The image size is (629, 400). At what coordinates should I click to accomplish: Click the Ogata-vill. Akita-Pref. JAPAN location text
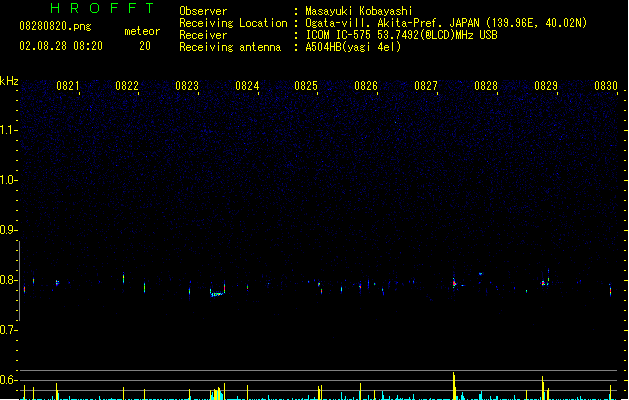(x=446, y=23)
